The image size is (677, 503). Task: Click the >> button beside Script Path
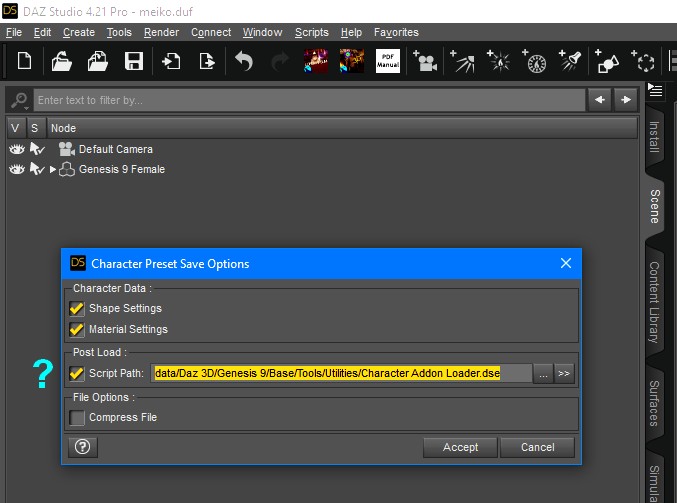[564, 373]
